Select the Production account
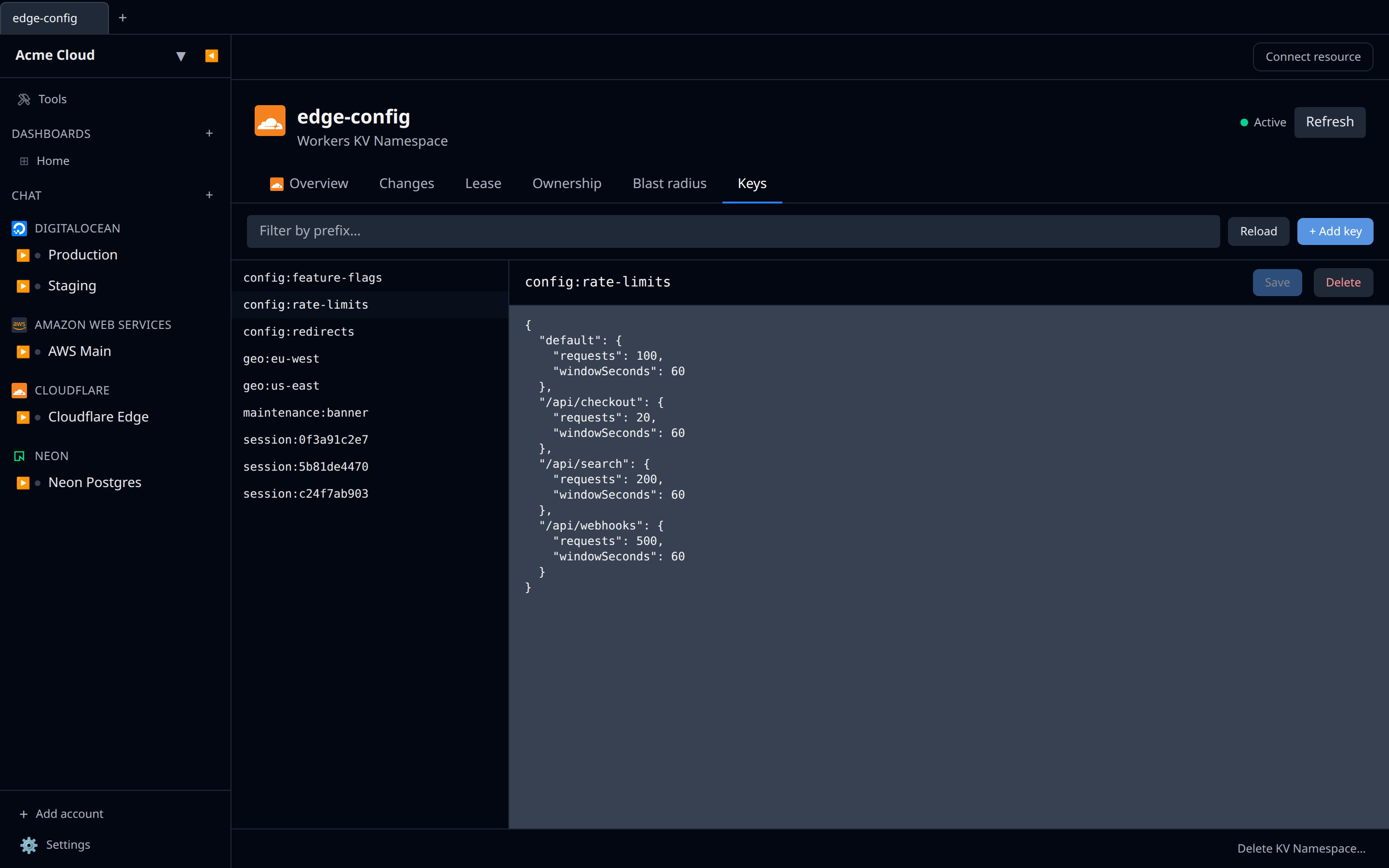The height and width of the screenshot is (868, 1389). (x=82, y=255)
